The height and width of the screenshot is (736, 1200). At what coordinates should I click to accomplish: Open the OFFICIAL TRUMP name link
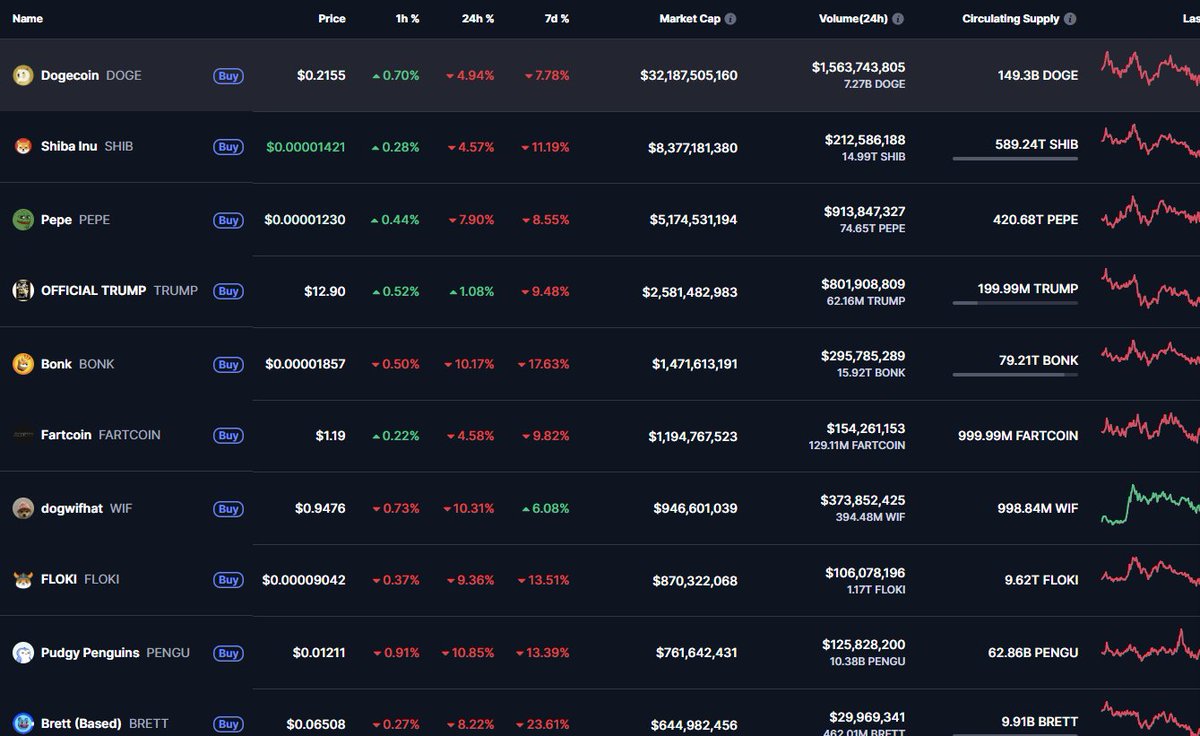coord(119,290)
